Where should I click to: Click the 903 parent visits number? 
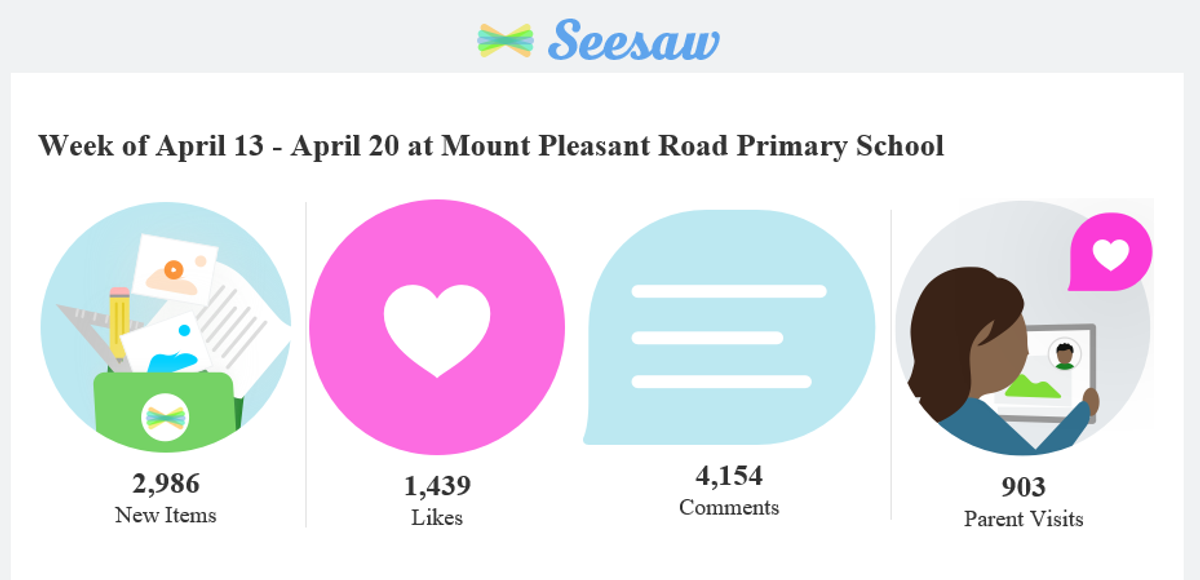pos(1023,487)
